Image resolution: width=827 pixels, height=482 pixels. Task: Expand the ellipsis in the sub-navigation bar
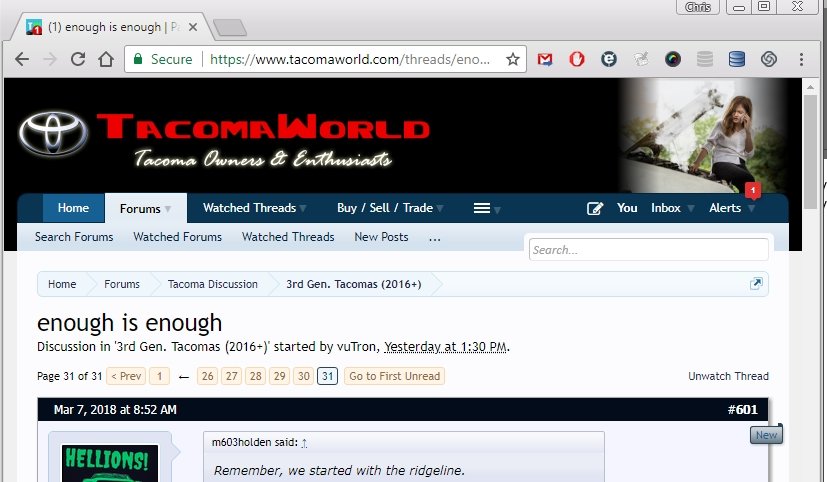click(435, 238)
